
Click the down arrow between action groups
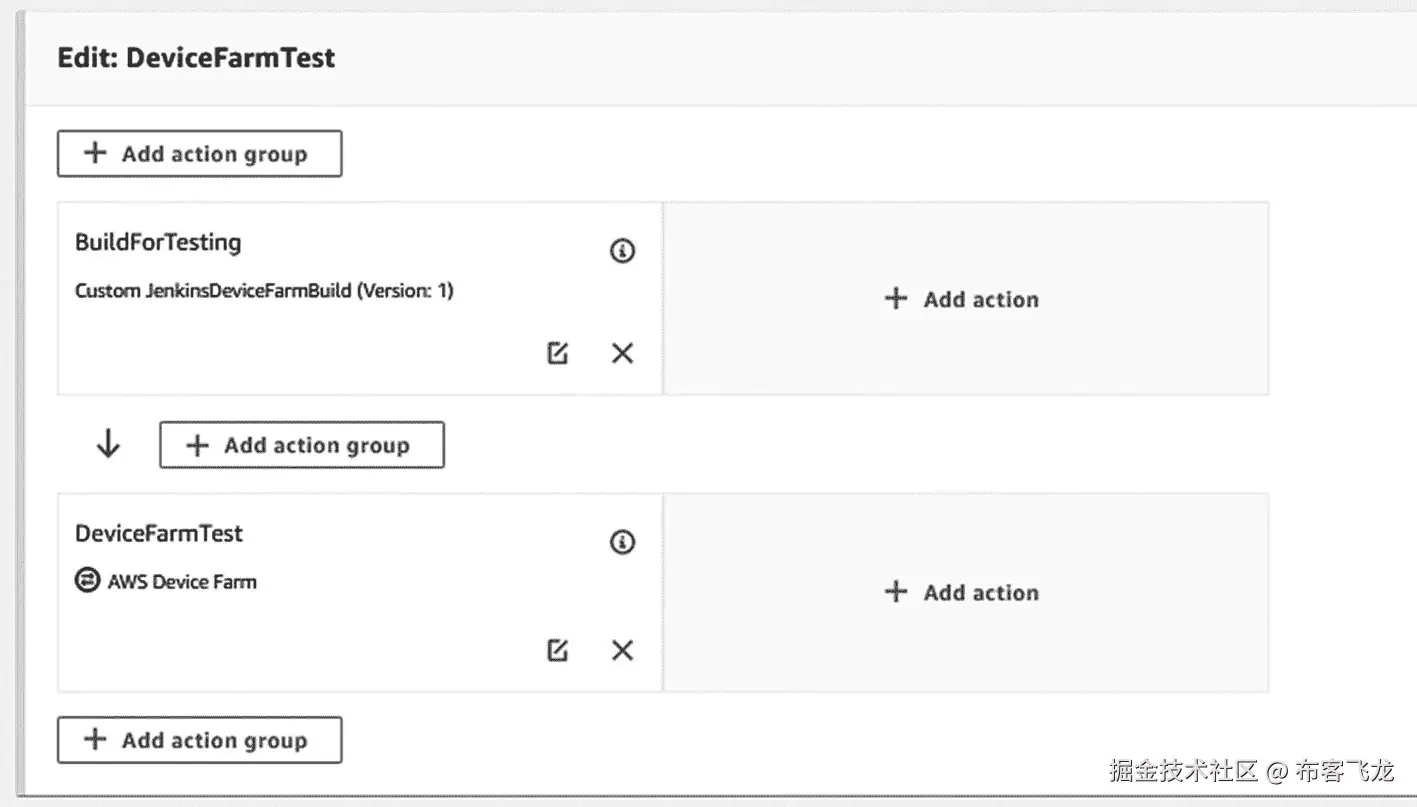click(108, 445)
